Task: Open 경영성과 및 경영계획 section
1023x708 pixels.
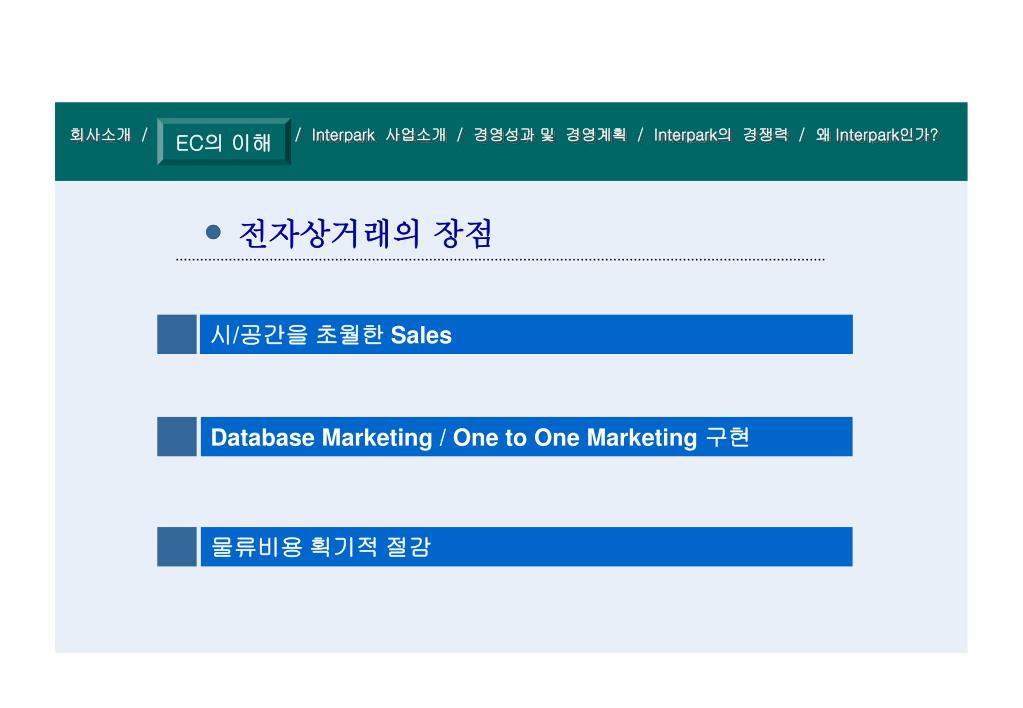Action: (x=549, y=134)
